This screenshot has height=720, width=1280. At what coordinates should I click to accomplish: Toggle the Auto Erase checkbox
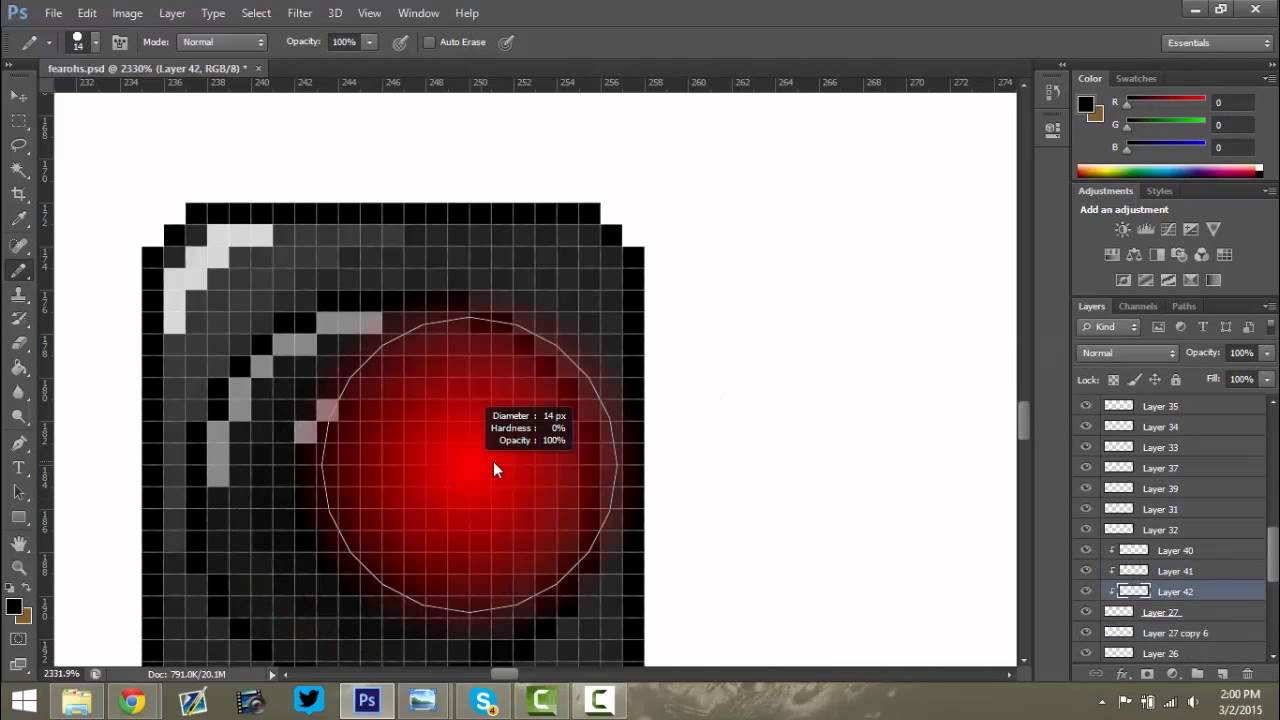click(x=430, y=42)
